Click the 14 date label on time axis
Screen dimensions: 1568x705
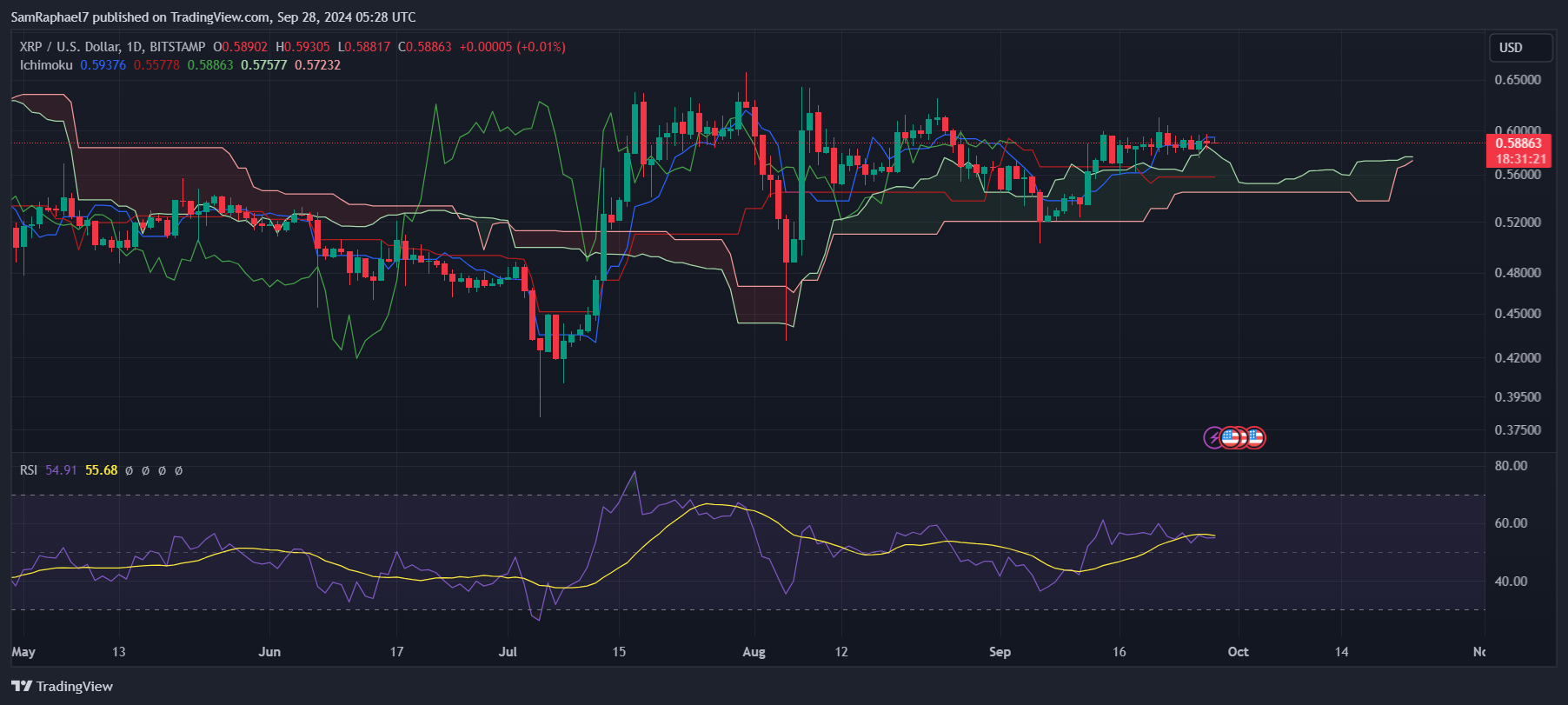(x=1341, y=652)
